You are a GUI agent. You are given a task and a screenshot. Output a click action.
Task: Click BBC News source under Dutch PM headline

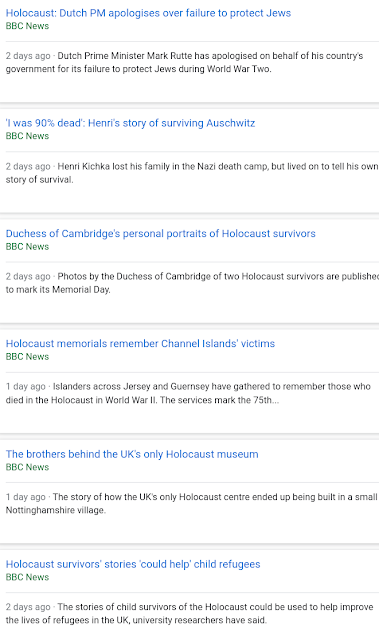[x=27, y=26]
